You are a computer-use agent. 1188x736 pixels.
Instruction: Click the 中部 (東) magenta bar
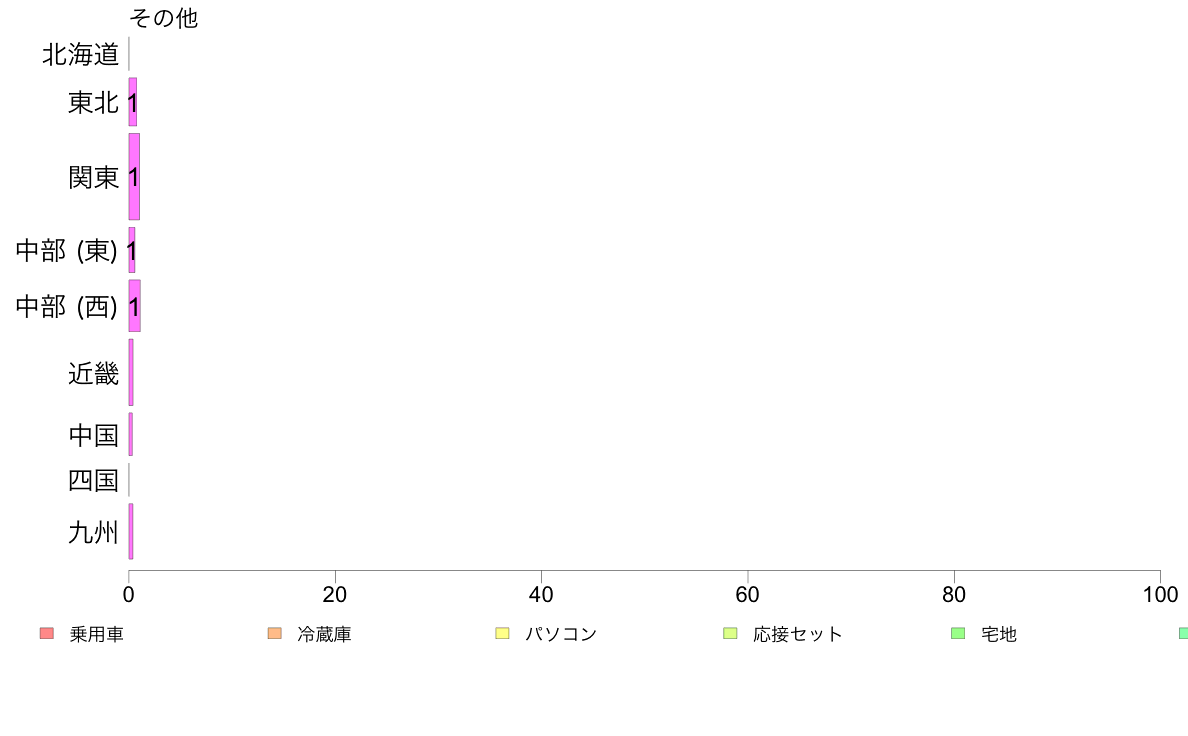(132, 250)
